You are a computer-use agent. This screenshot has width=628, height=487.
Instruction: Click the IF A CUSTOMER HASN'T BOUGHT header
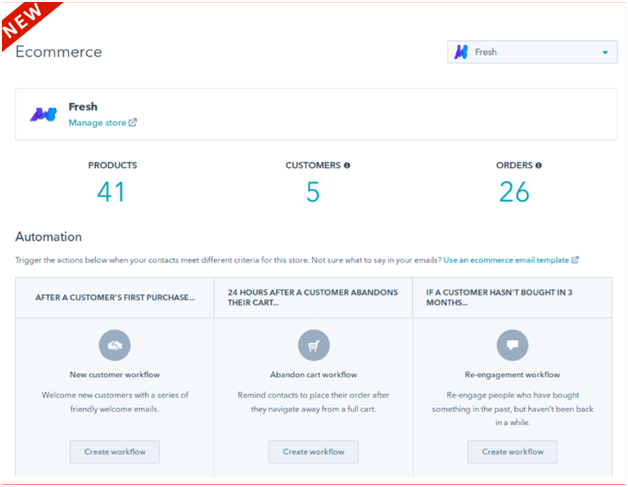[x=499, y=298]
